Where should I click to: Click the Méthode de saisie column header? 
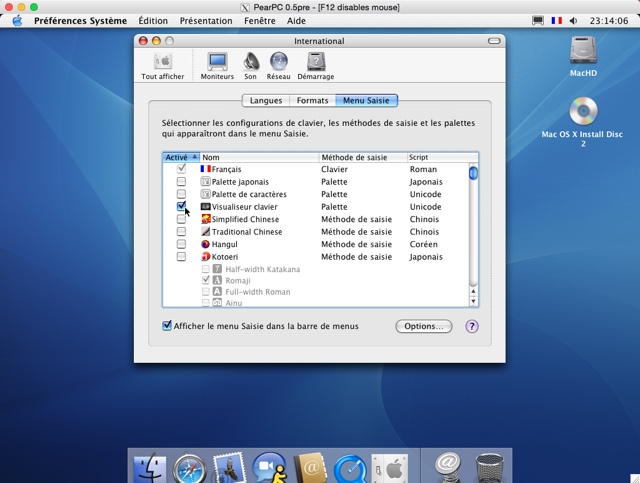363,157
